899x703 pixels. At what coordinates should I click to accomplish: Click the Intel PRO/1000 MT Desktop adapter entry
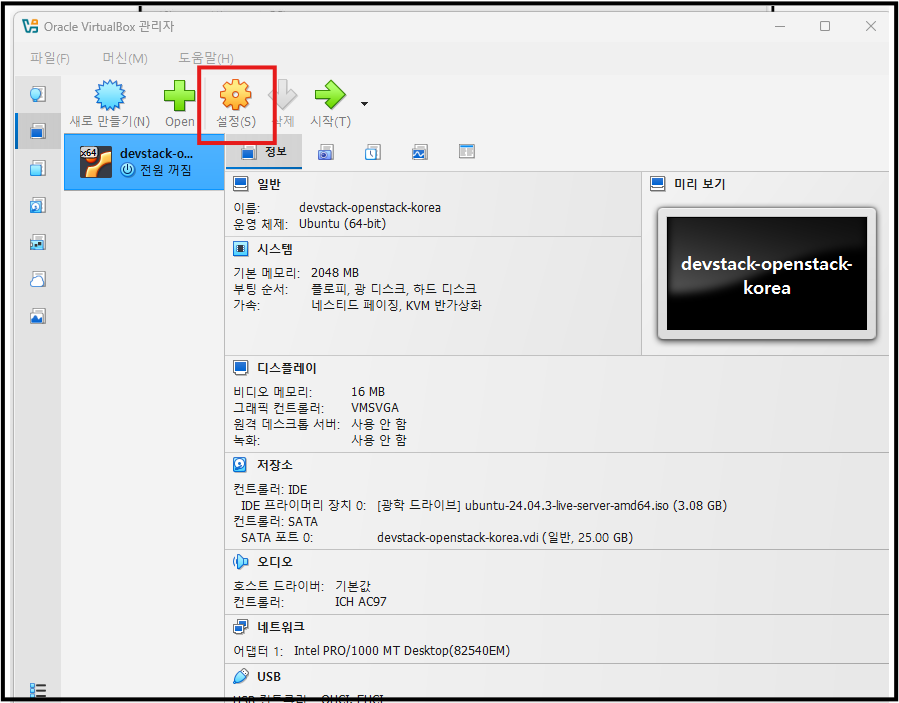coord(402,651)
